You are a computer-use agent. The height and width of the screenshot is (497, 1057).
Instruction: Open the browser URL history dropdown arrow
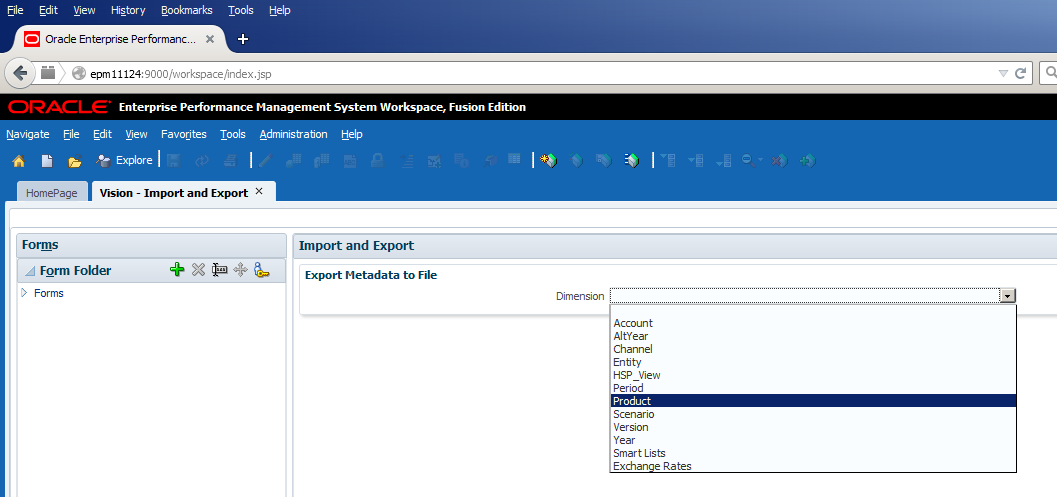coord(1002,73)
